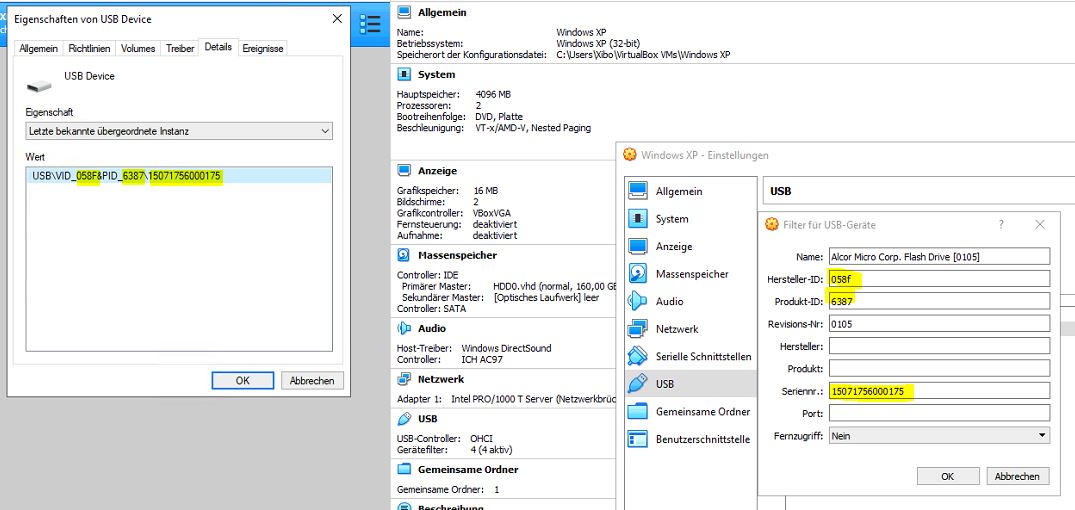Click the Seriennr. input field

click(x=939, y=391)
